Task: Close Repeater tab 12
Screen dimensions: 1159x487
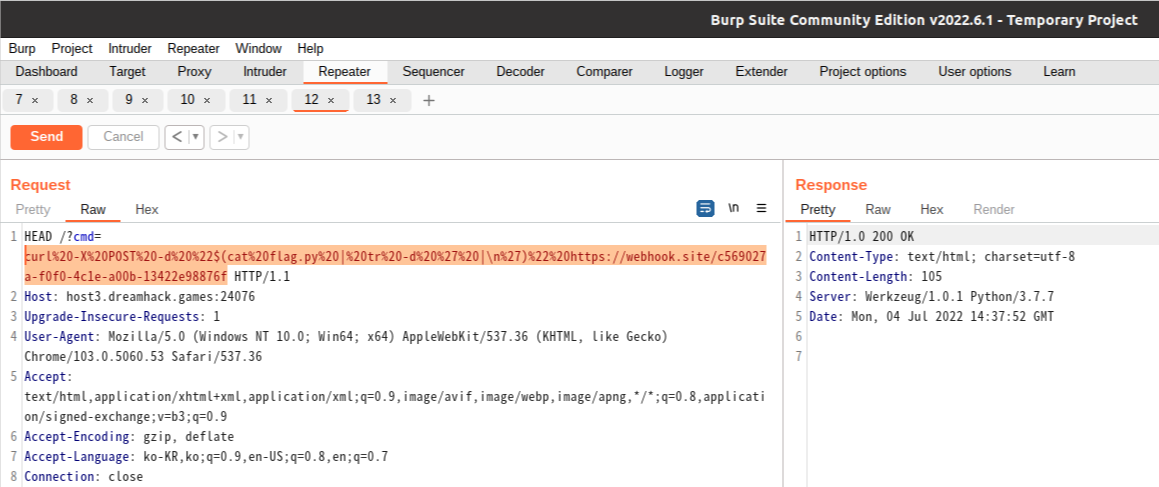Action: click(330, 100)
